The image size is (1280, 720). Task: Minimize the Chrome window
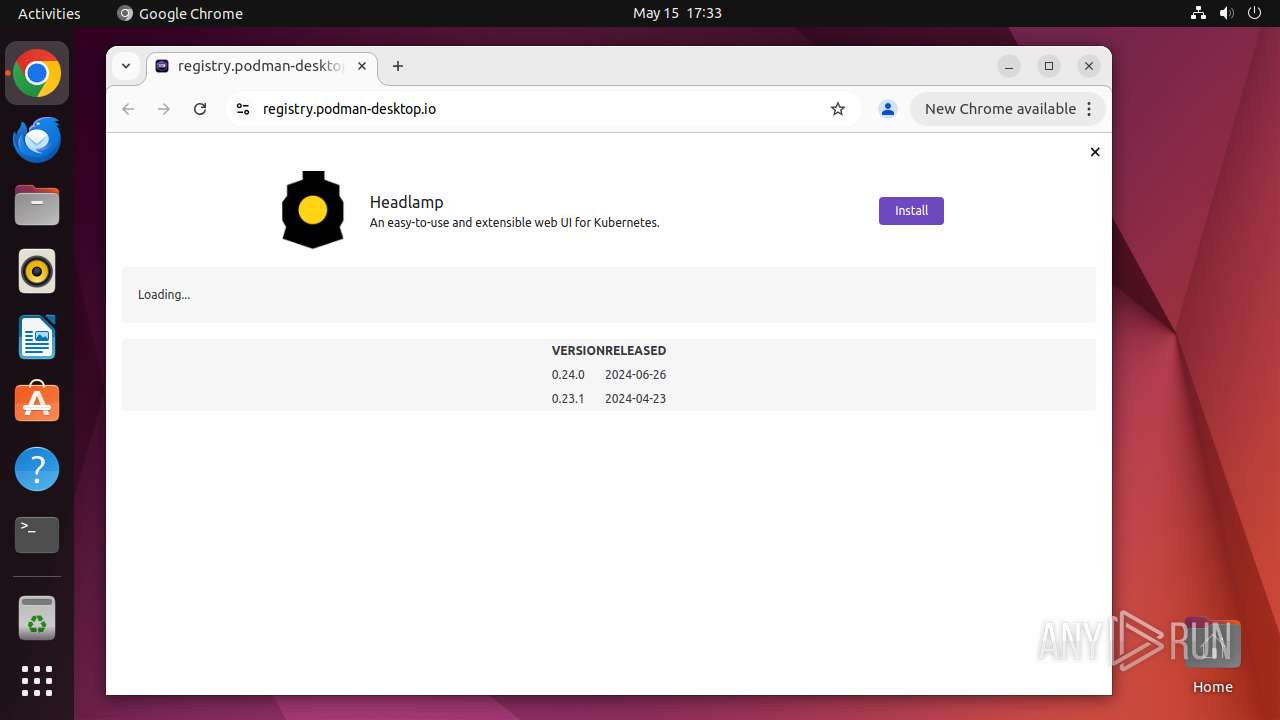tap(1009, 66)
